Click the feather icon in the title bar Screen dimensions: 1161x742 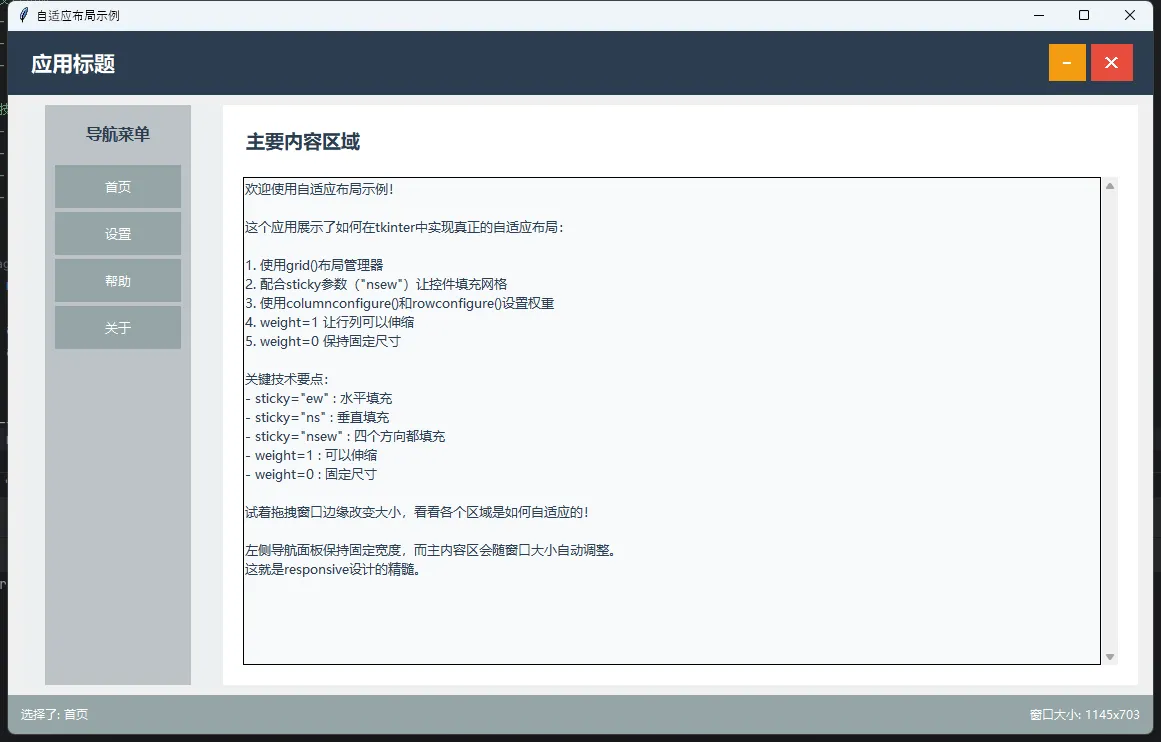tap(24, 16)
